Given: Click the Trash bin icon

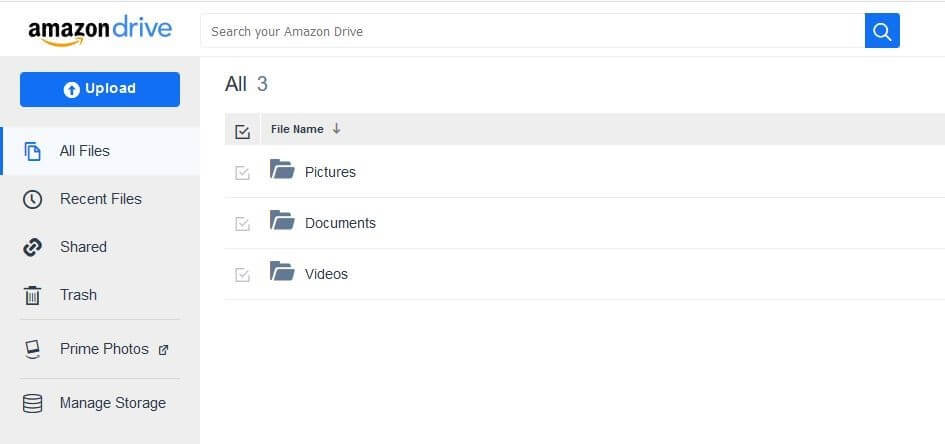Looking at the screenshot, I should (33, 295).
